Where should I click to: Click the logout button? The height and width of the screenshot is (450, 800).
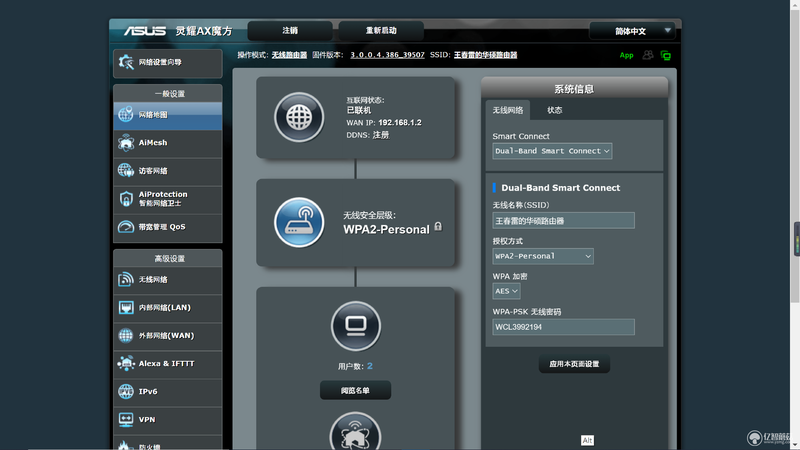[x=290, y=31]
